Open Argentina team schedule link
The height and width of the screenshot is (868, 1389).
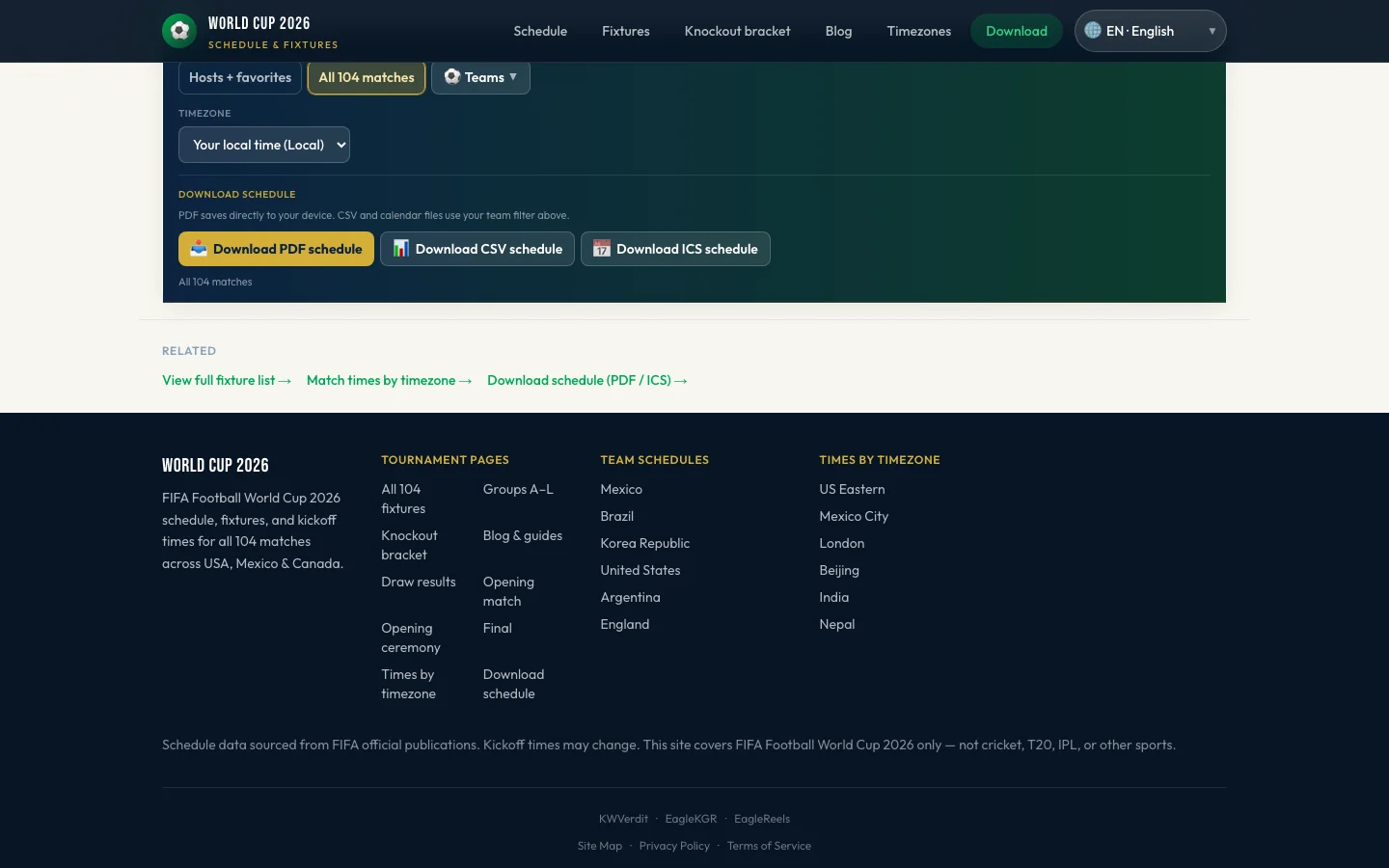pyautogui.click(x=631, y=597)
